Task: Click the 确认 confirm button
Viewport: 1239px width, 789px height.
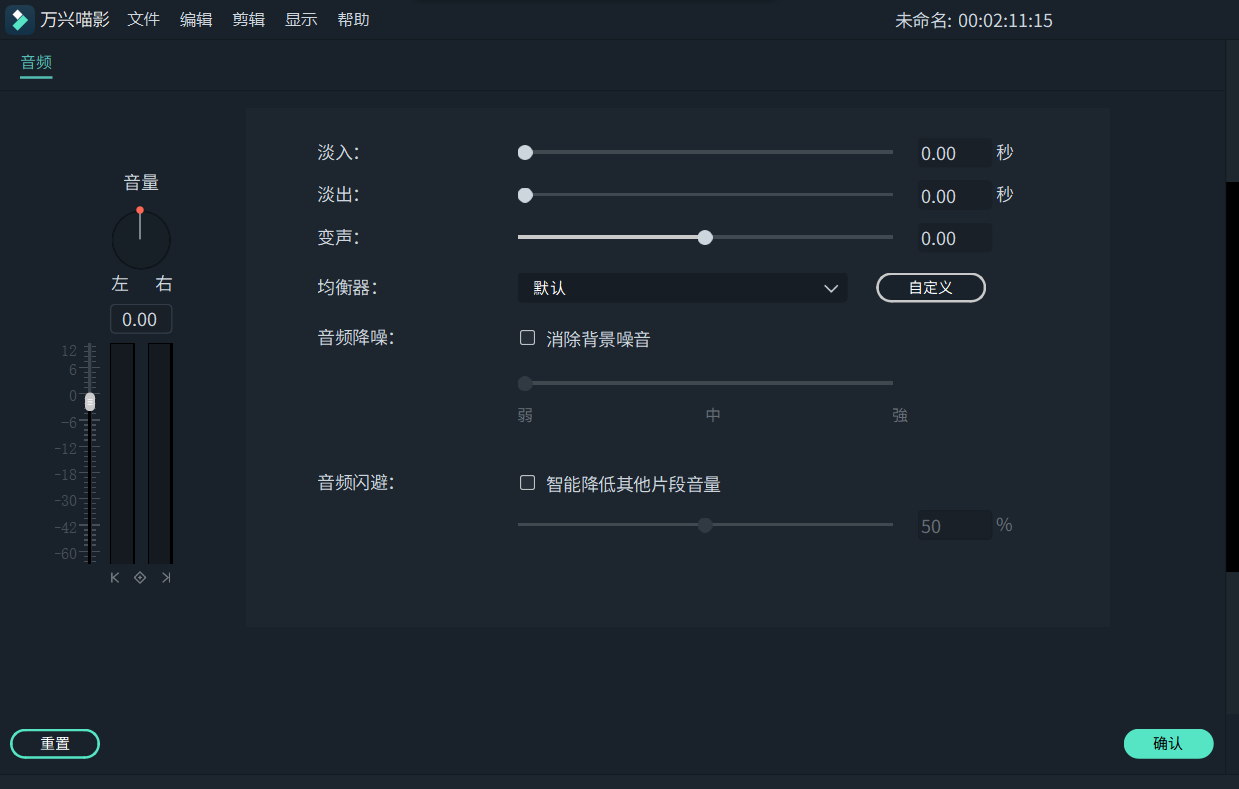Action: tap(1168, 743)
